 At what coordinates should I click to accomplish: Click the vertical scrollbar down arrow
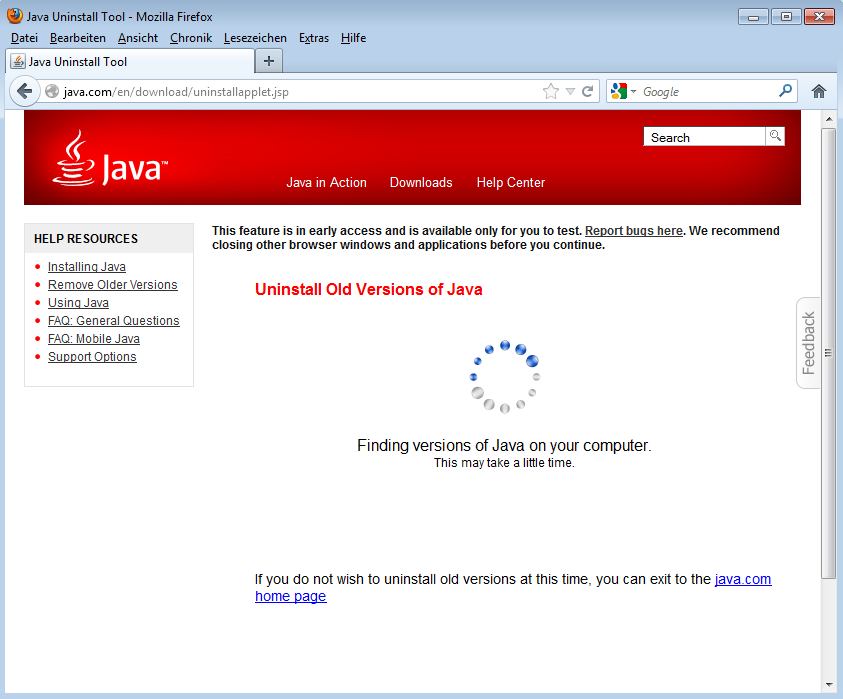point(828,685)
